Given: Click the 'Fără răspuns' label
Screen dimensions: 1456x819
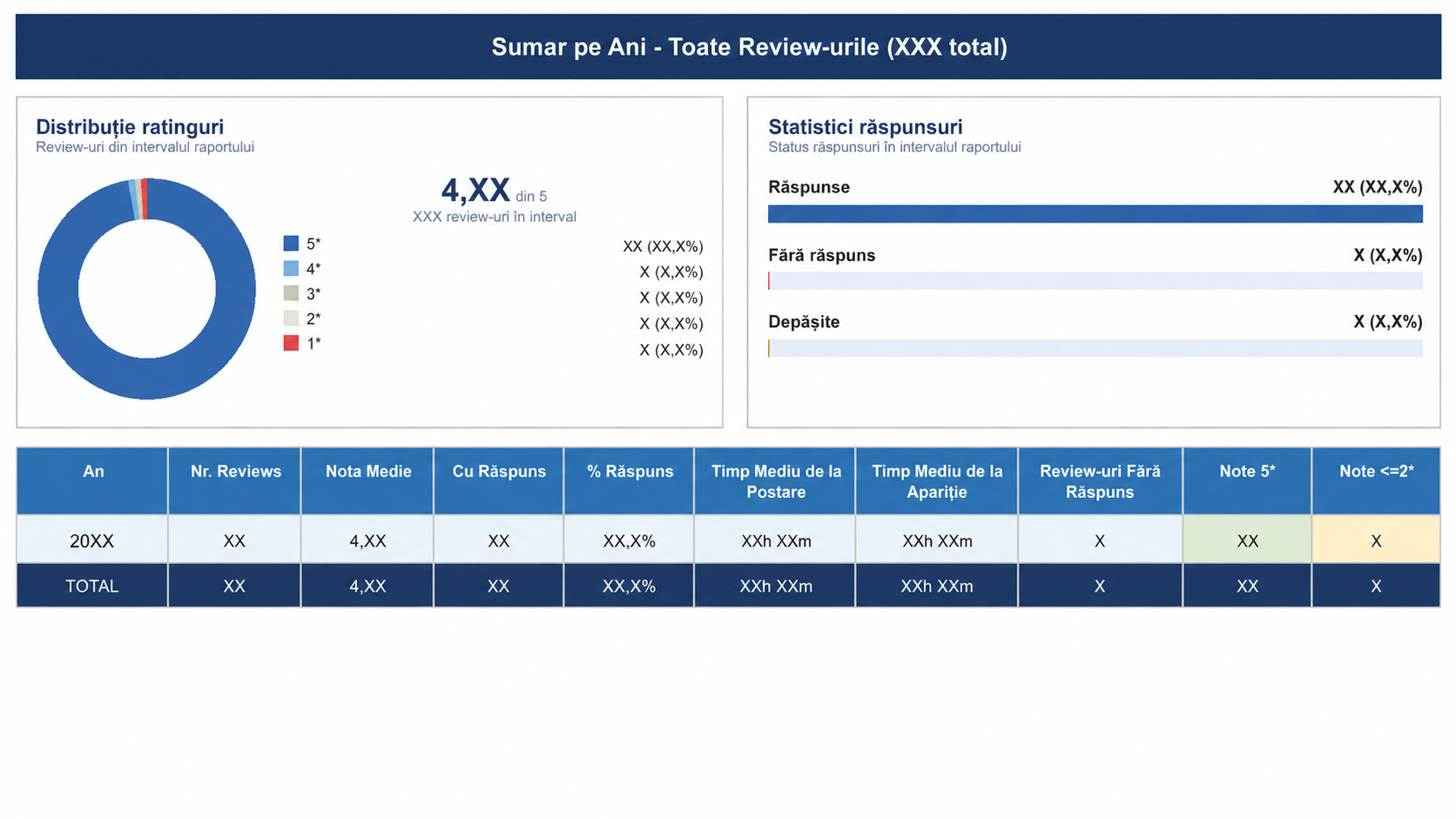Looking at the screenshot, I should click(822, 255).
